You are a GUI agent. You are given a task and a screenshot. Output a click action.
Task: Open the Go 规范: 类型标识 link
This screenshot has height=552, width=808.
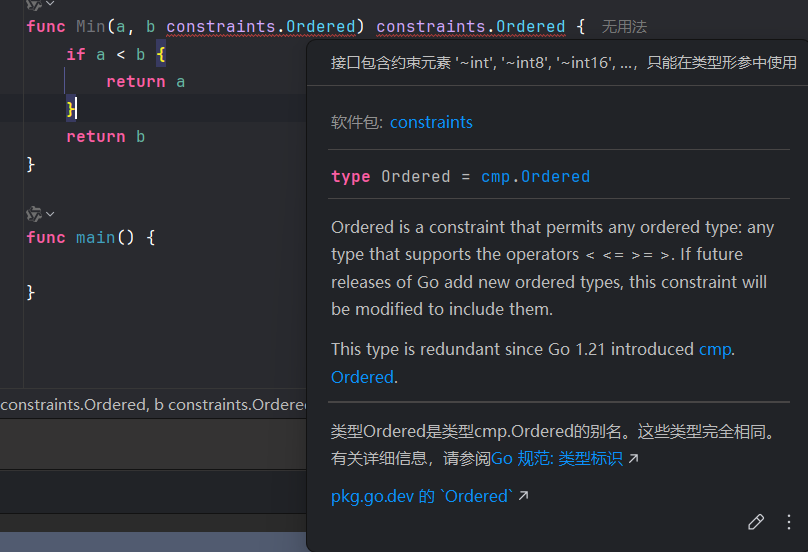click(557, 459)
